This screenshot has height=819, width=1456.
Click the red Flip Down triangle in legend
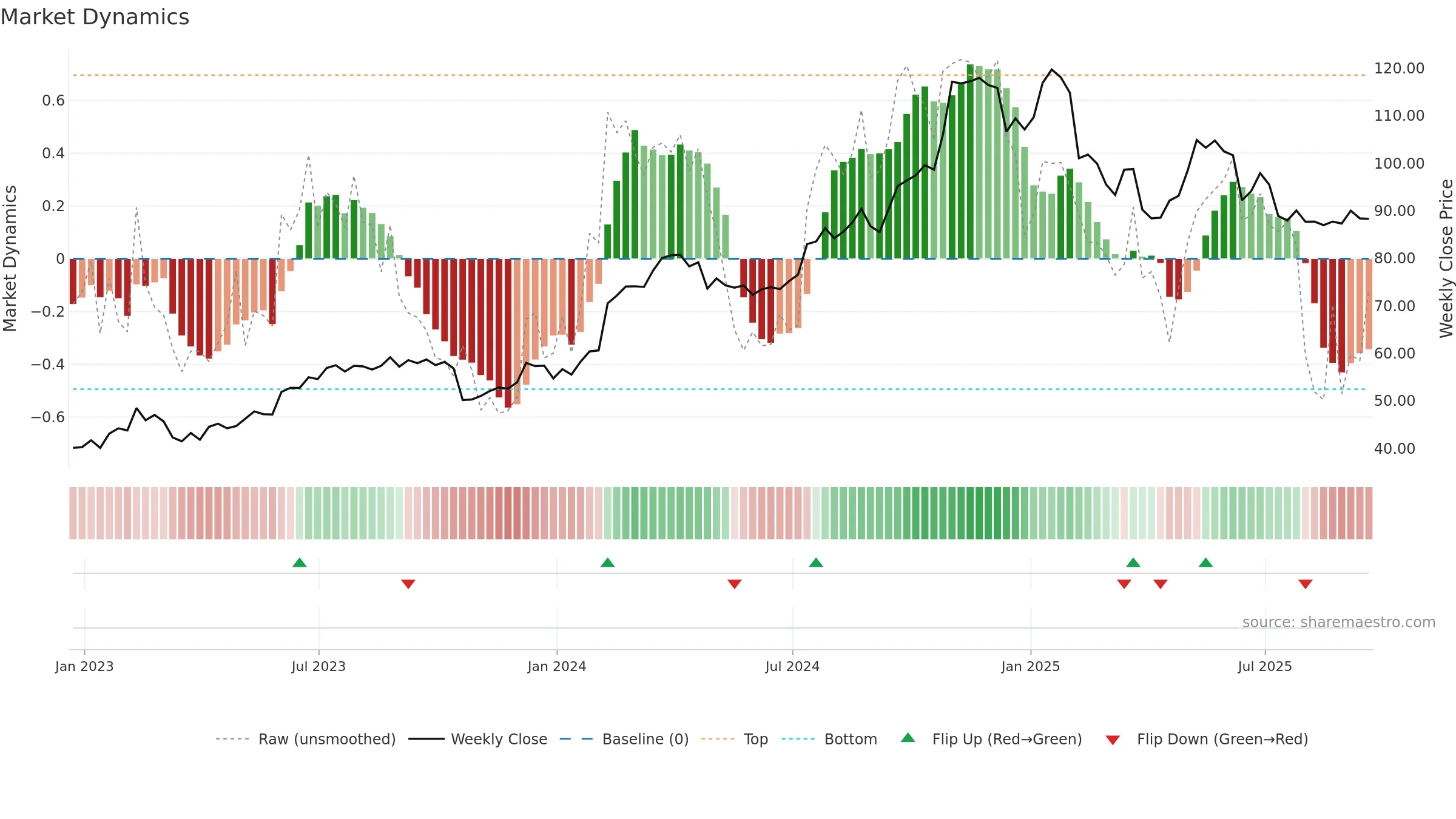coord(1113,740)
